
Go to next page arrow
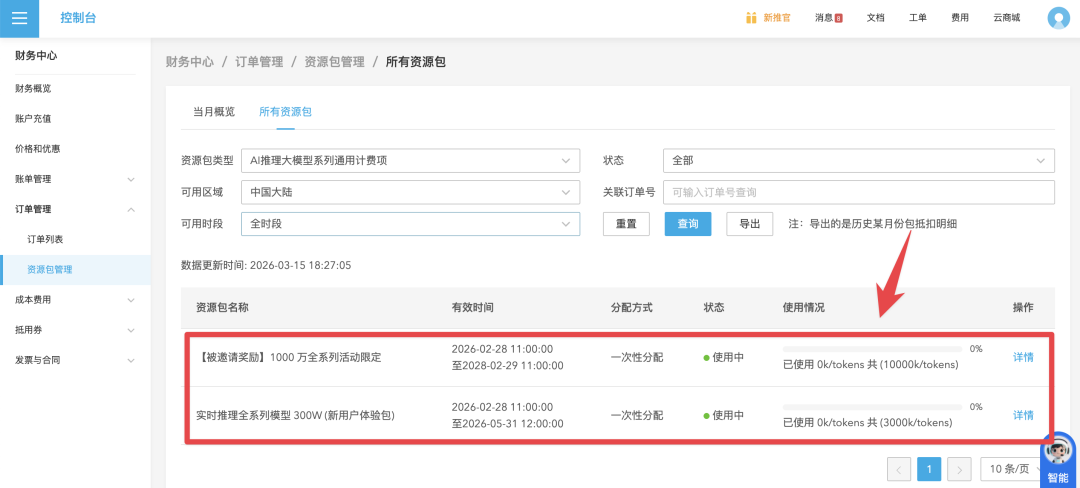[959, 469]
